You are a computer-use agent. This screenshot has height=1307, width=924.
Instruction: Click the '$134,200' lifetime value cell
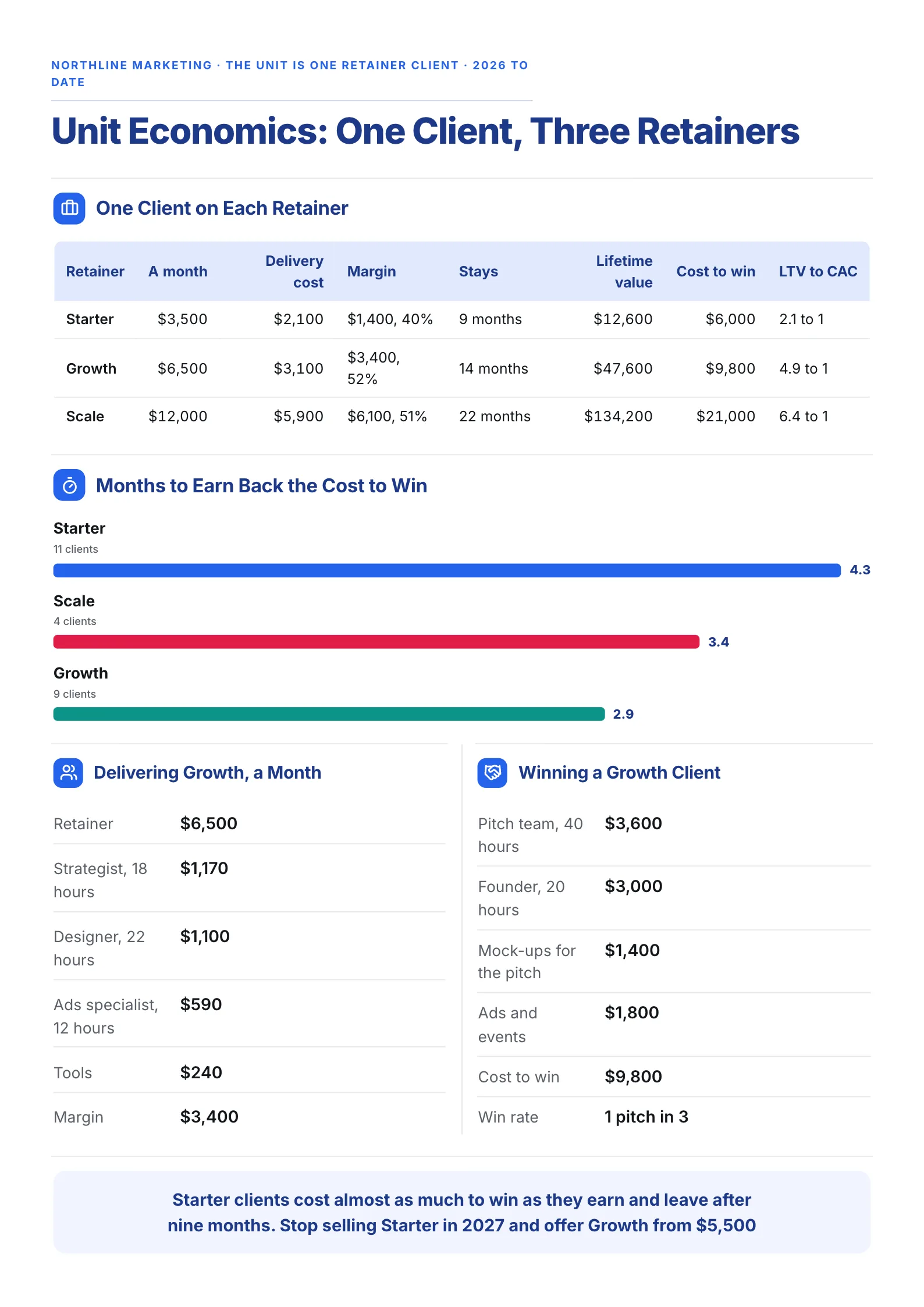tap(619, 417)
